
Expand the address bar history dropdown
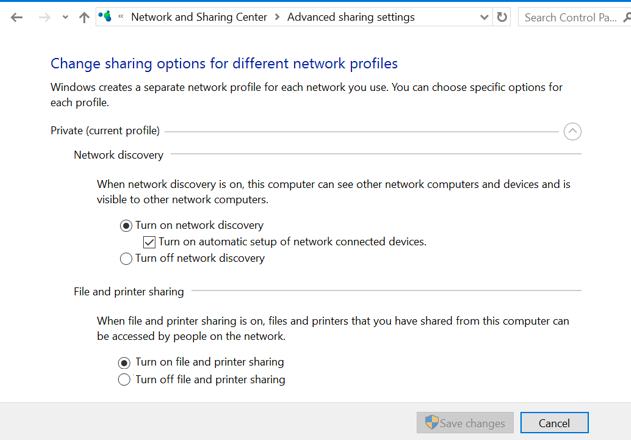pos(484,17)
